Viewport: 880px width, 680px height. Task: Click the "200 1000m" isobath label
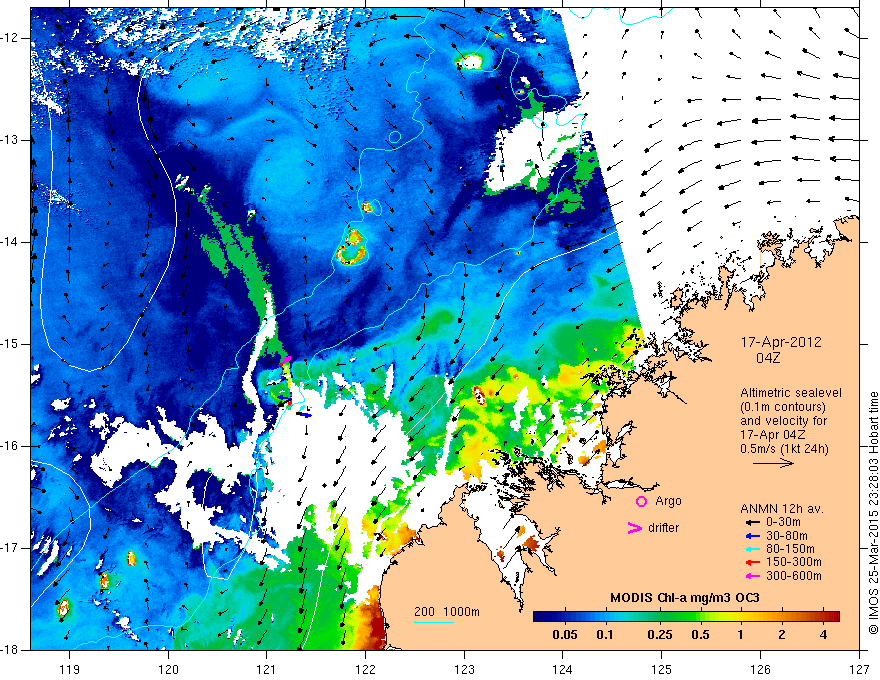(447, 612)
